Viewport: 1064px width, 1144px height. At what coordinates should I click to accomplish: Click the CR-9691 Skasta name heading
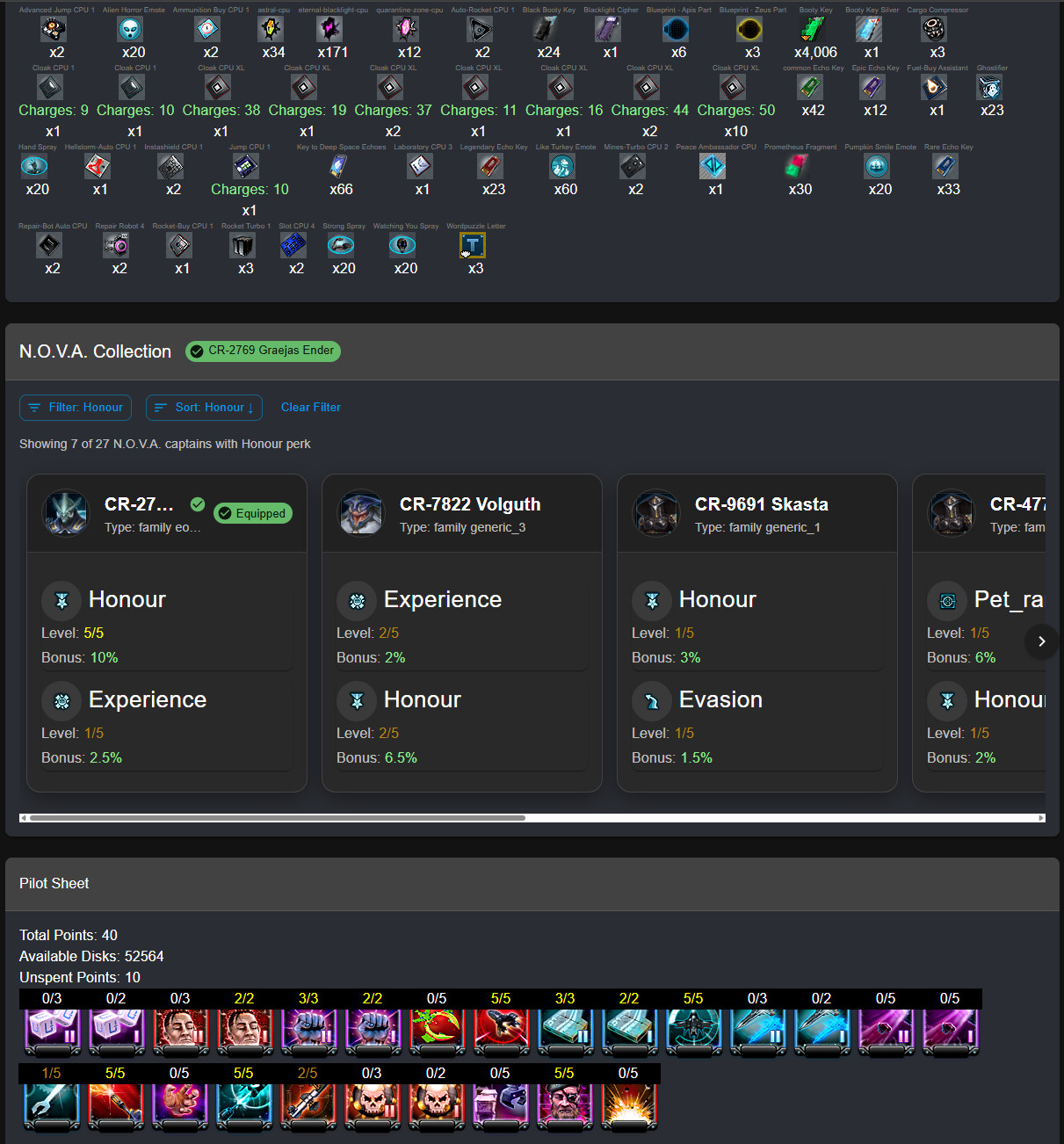pyautogui.click(x=762, y=504)
